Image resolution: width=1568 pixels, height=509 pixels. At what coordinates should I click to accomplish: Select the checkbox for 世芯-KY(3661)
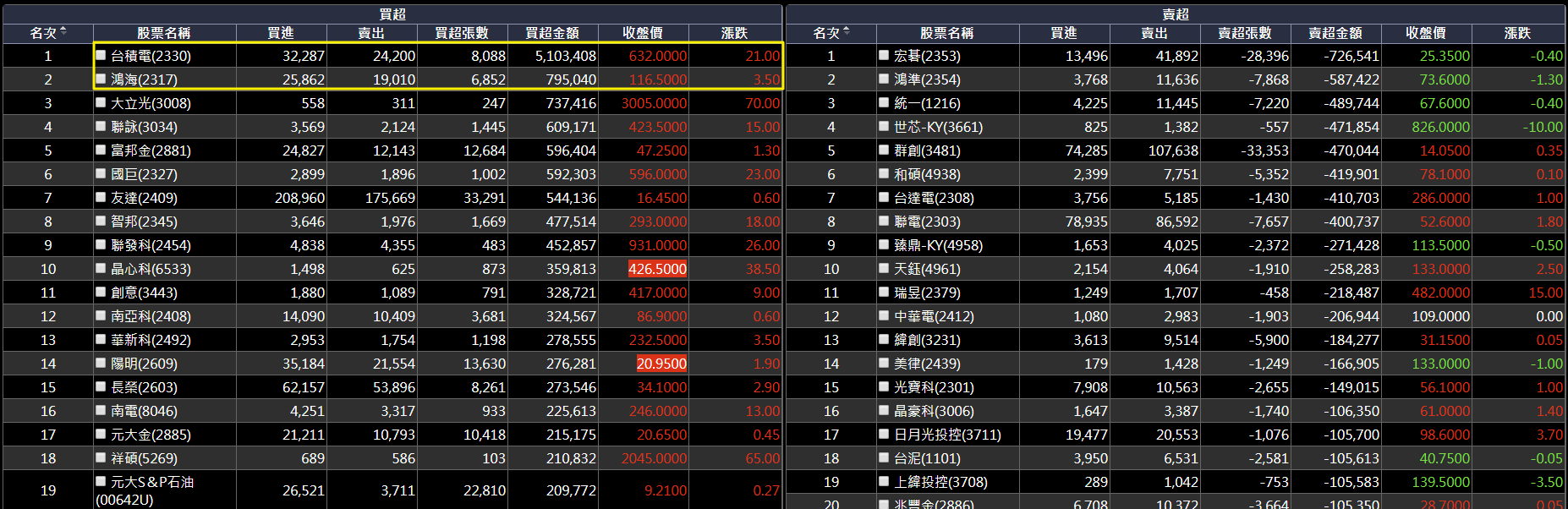click(x=884, y=126)
